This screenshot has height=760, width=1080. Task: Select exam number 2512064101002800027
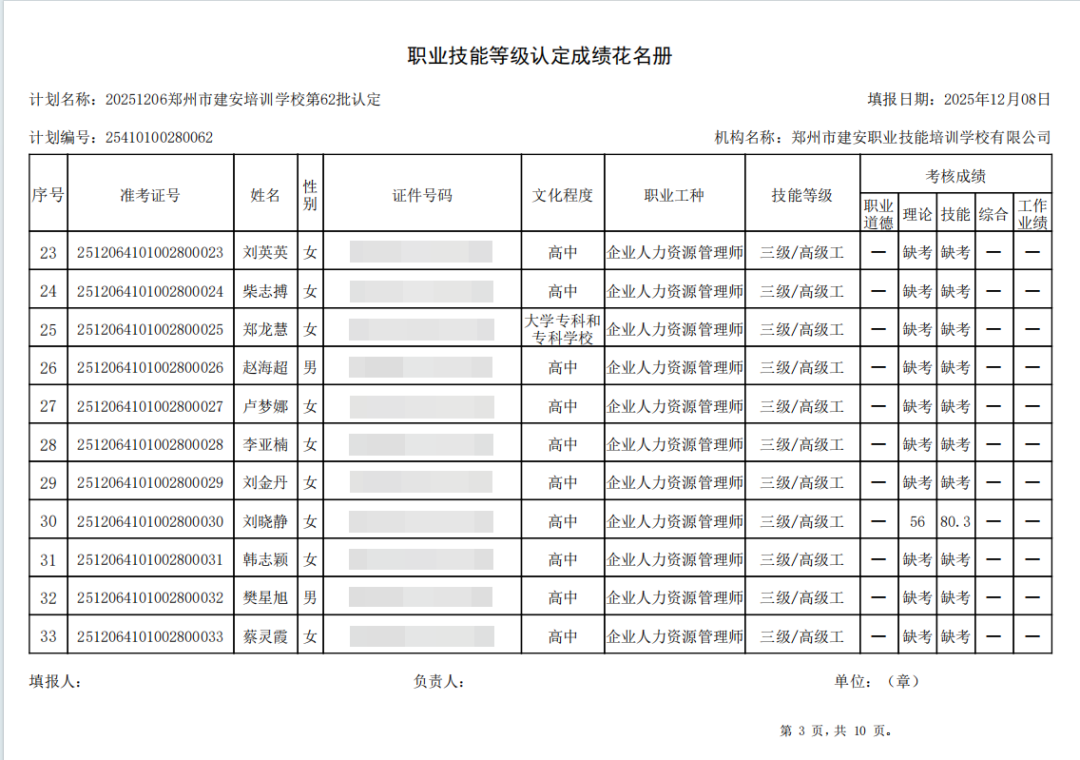click(150, 407)
